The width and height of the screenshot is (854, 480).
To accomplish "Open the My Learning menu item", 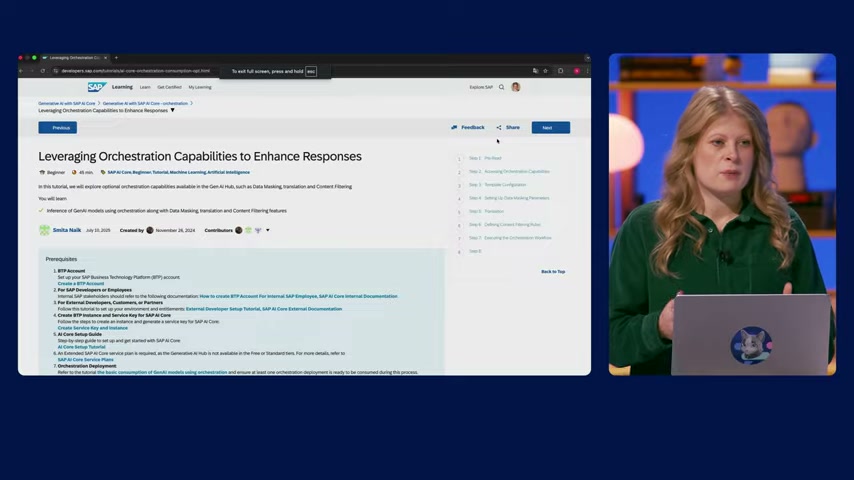I will click(200, 87).
